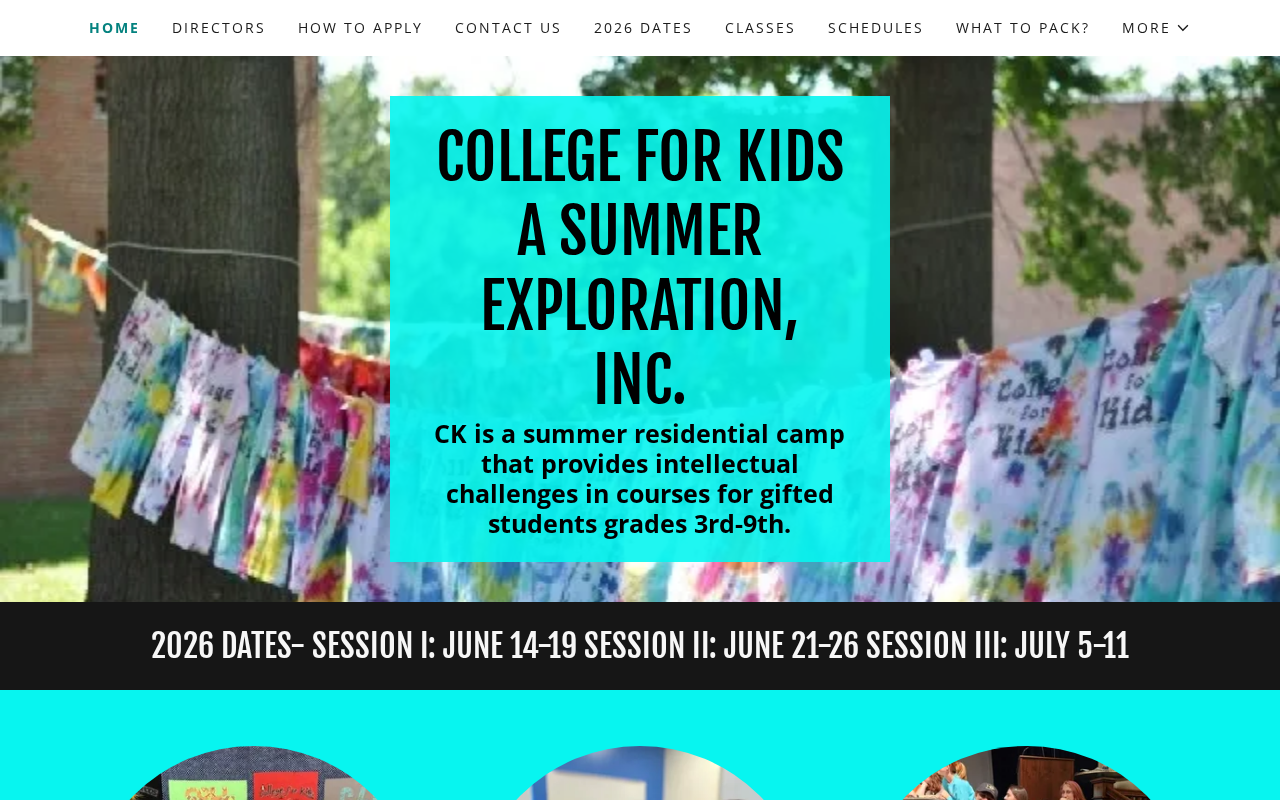Select CLASSES in the navigation bar
Image resolution: width=1280 pixels, height=800 pixels.
coord(760,28)
